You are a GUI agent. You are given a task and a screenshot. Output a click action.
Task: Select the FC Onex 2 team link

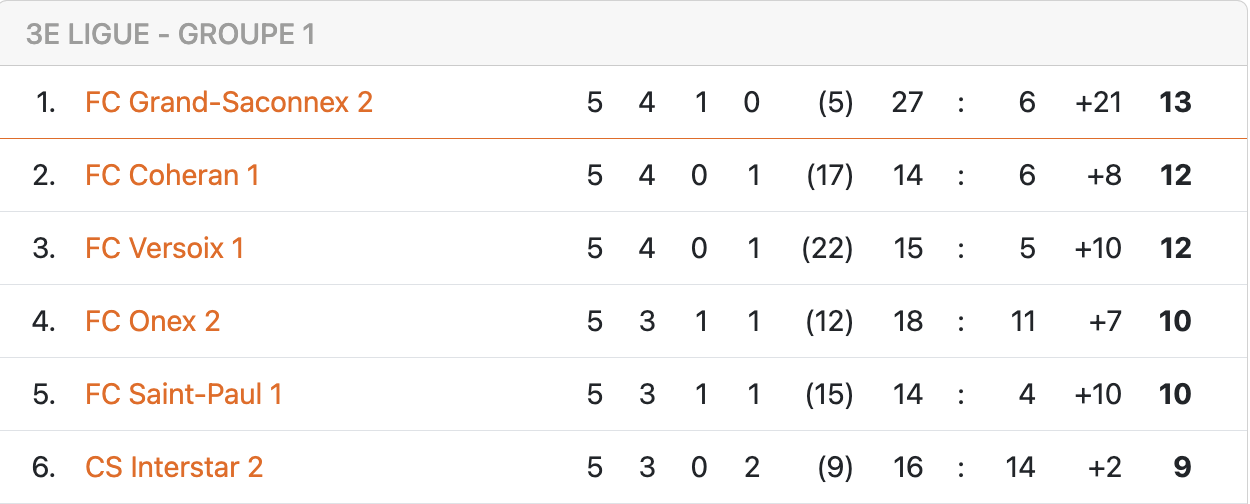pyautogui.click(x=153, y=321)
